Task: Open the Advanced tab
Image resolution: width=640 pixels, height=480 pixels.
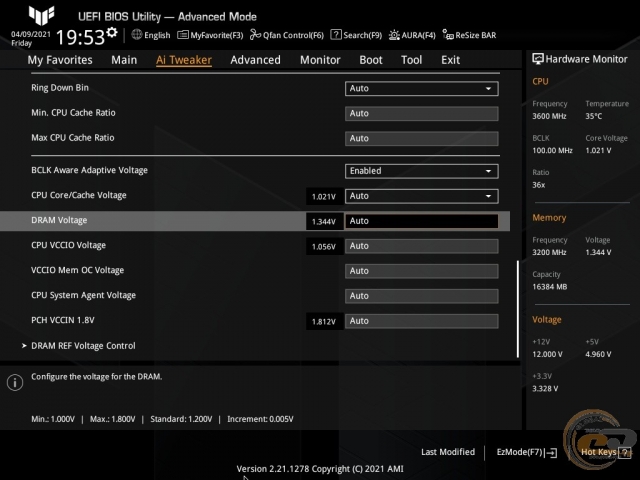Action: pyautogui.click(x=256, y=60)
